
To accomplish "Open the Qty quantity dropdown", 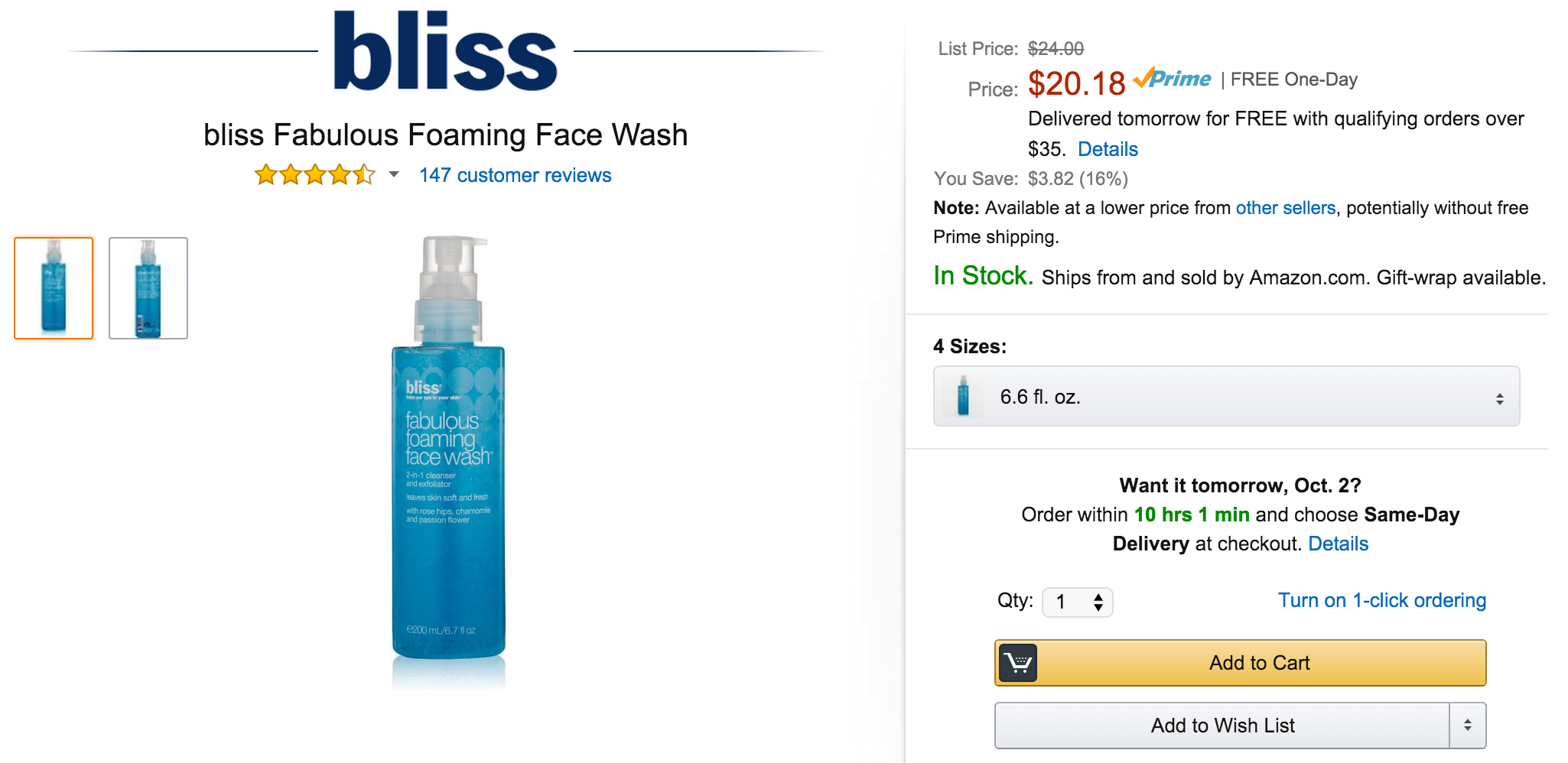I will (1077, 602).
